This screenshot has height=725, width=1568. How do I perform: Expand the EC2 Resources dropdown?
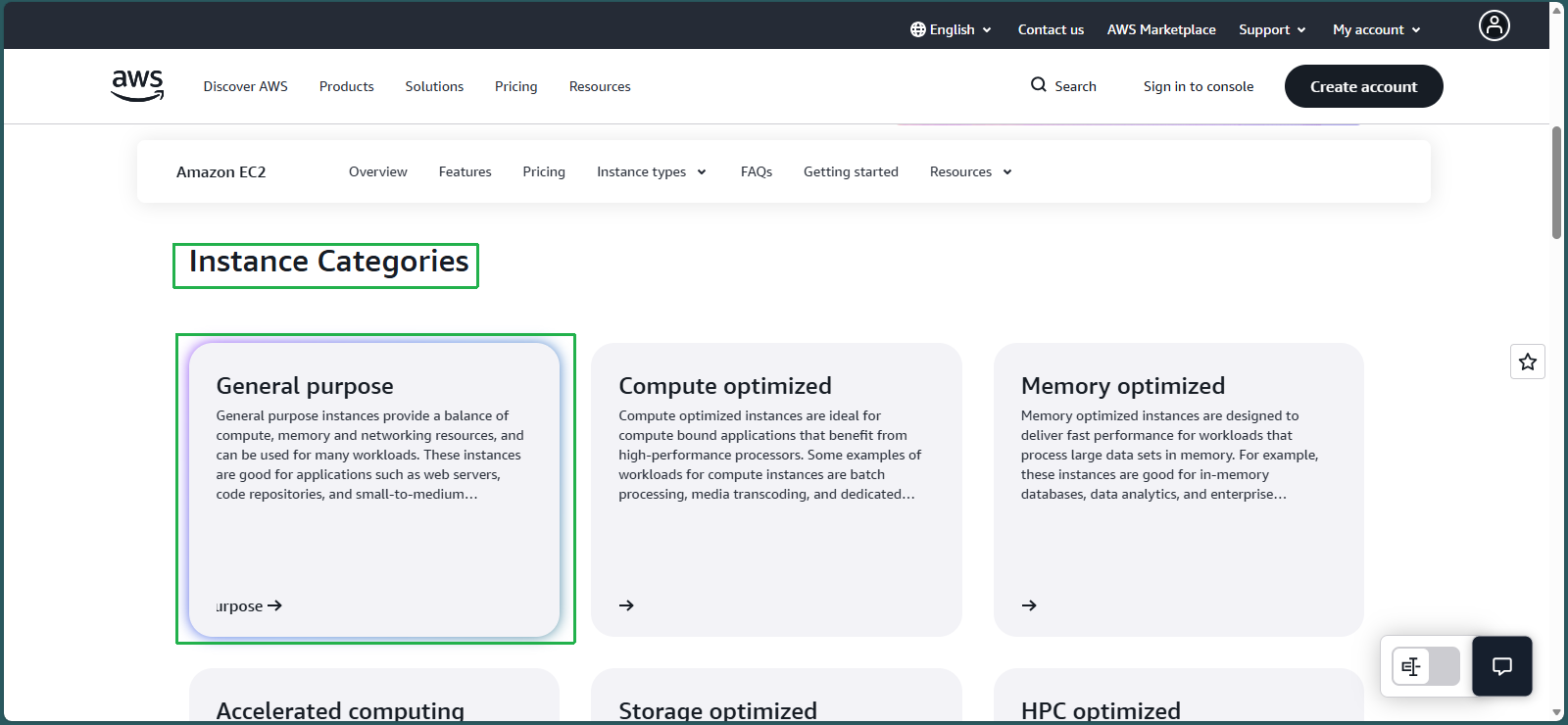[x=970, y=171]
